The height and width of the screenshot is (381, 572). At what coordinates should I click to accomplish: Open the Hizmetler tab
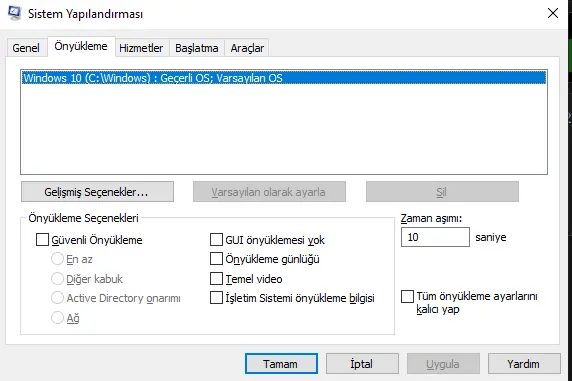point(141,48)
